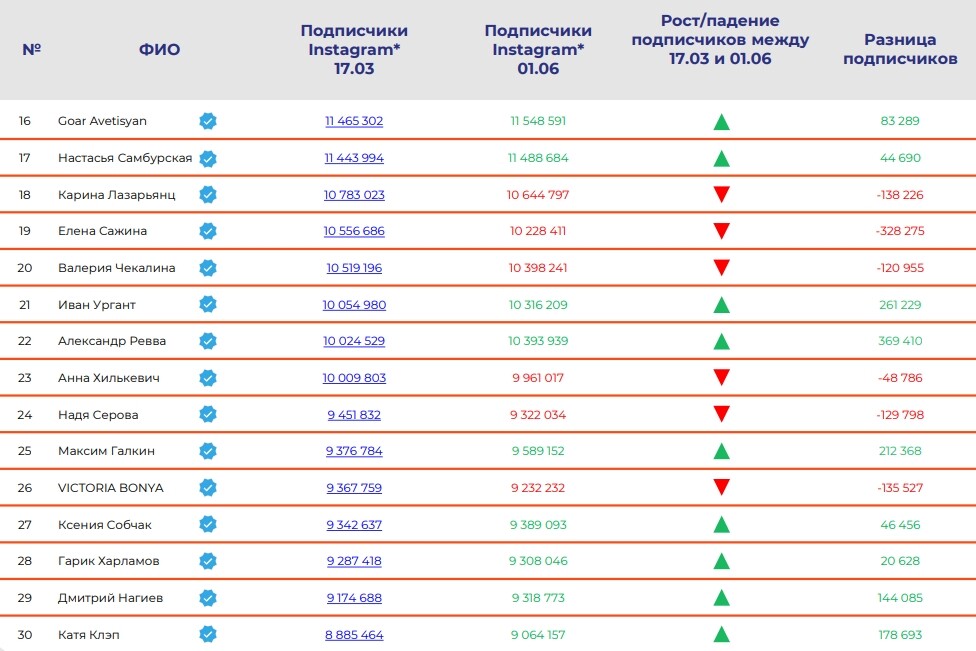Click red decline arrow for Елена Сажина
The width and height of the screenshot is (976, 651).
[x=721, y=231]
